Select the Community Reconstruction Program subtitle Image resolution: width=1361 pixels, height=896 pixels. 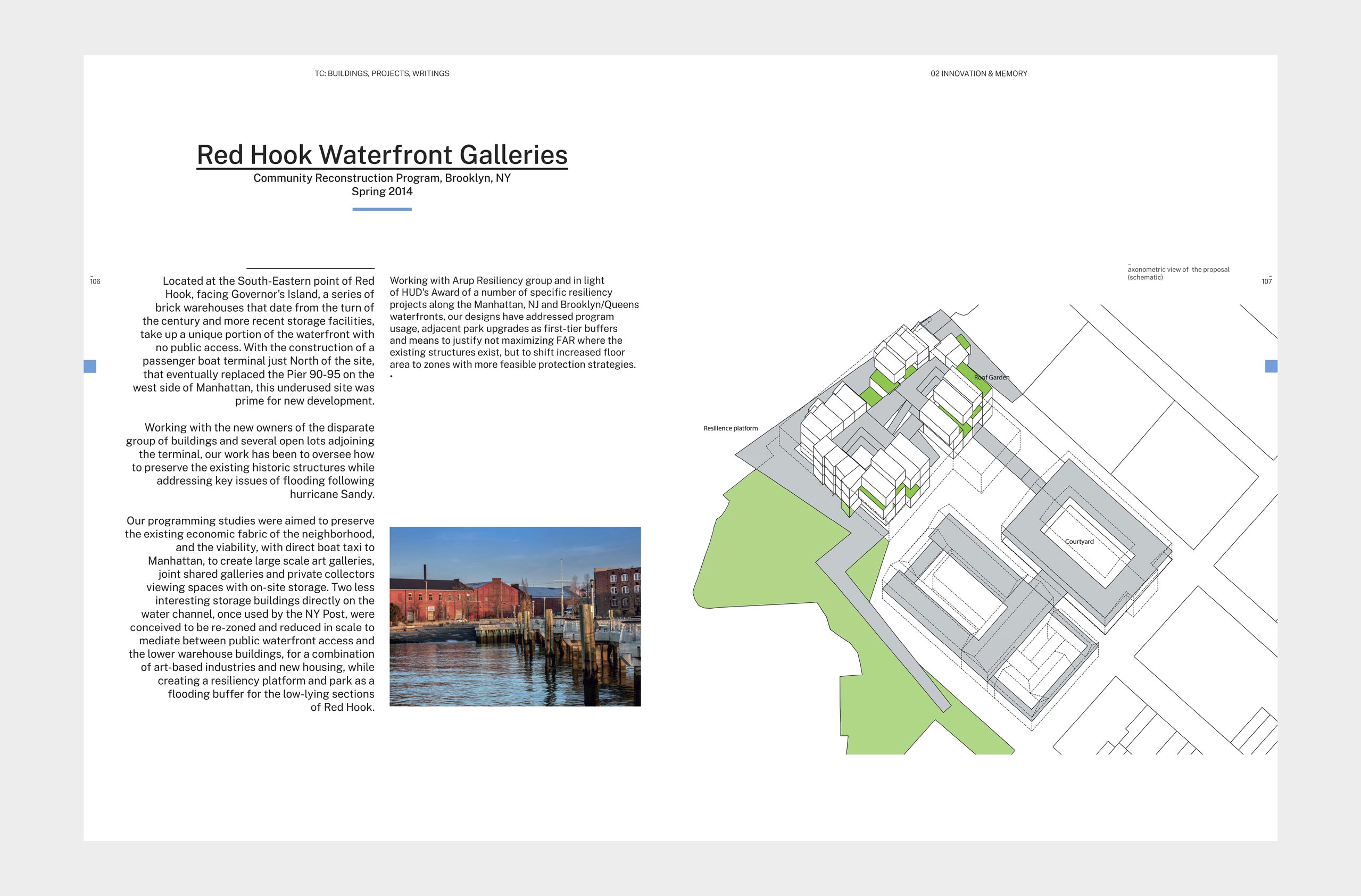pyautogui.click(x=382, y=178)
